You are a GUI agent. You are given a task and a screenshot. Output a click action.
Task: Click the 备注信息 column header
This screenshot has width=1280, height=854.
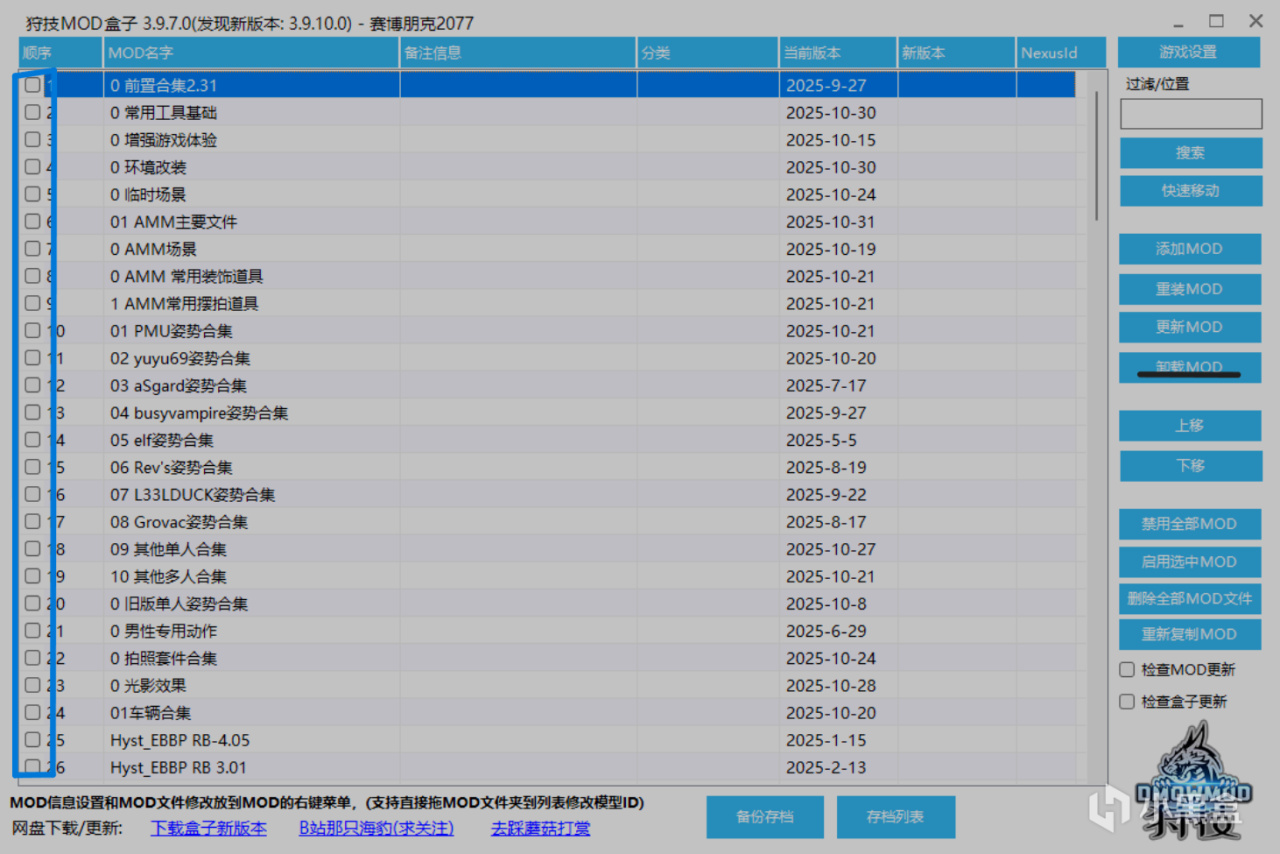pyautogui.click(x=518, y=53)
